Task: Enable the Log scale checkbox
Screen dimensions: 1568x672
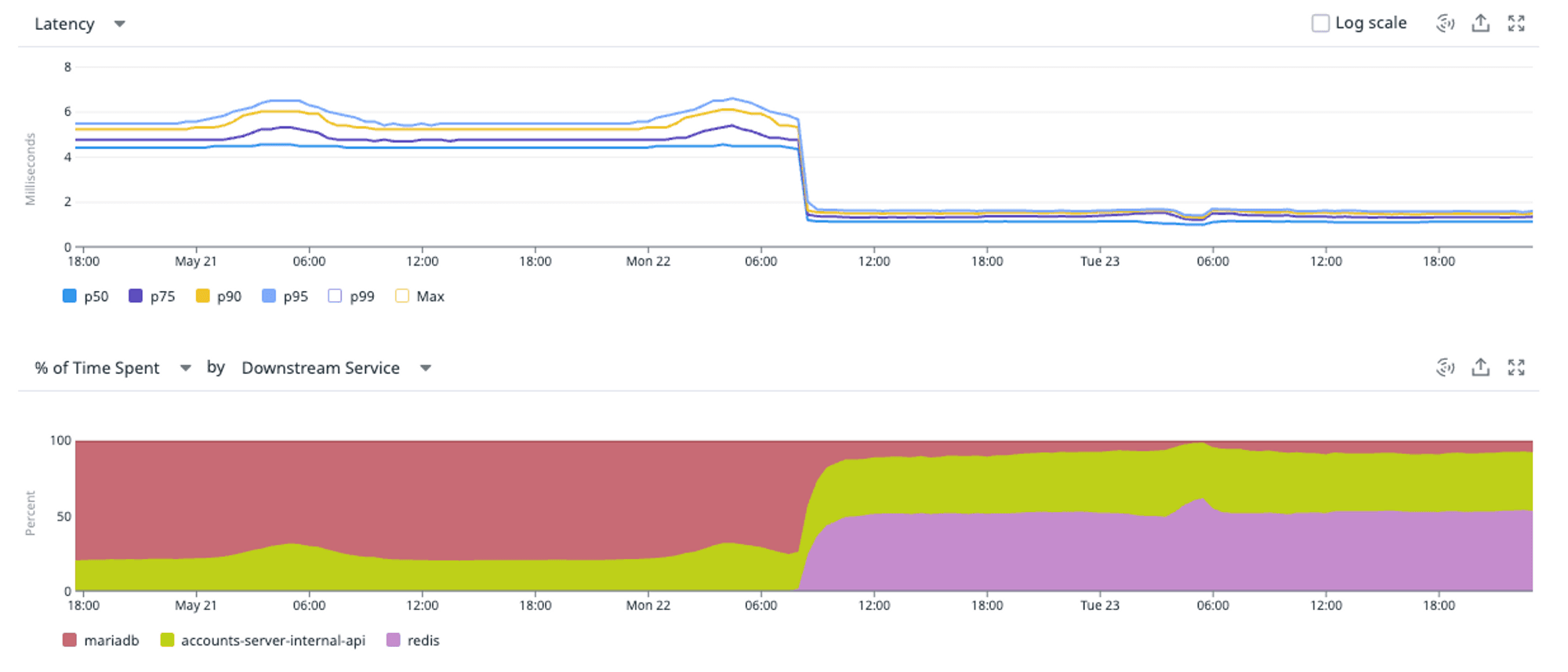Action: click(1320, 24)
